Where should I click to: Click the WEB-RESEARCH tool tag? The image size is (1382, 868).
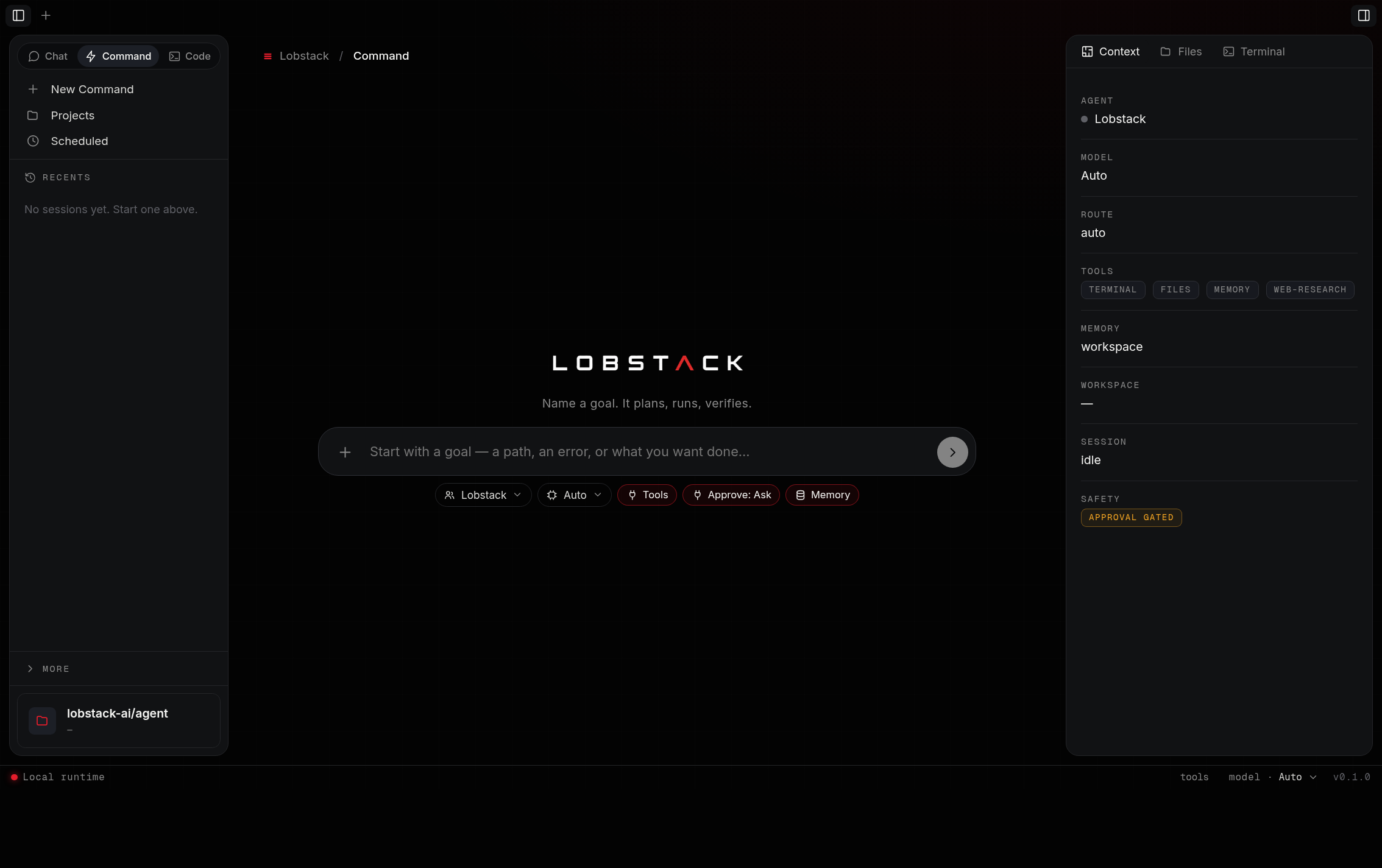tap(1310, 290)
